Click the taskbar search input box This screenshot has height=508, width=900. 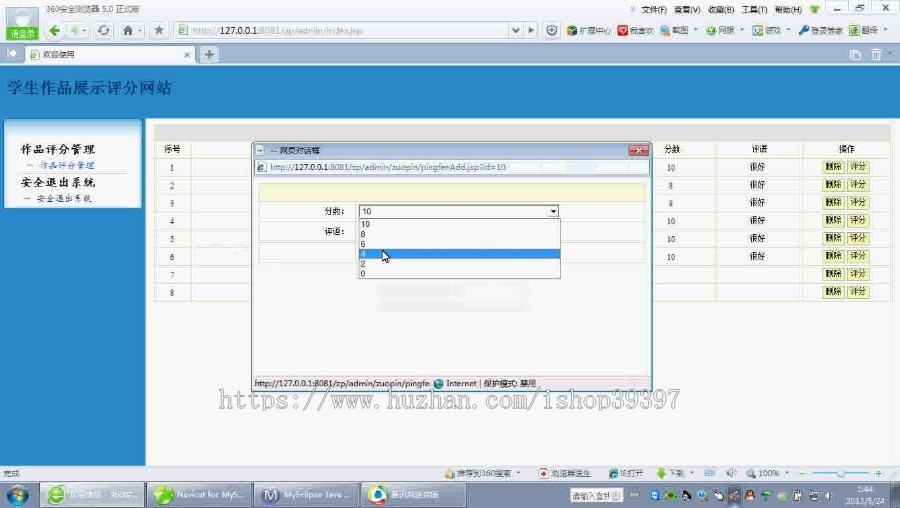coord(596,495)
